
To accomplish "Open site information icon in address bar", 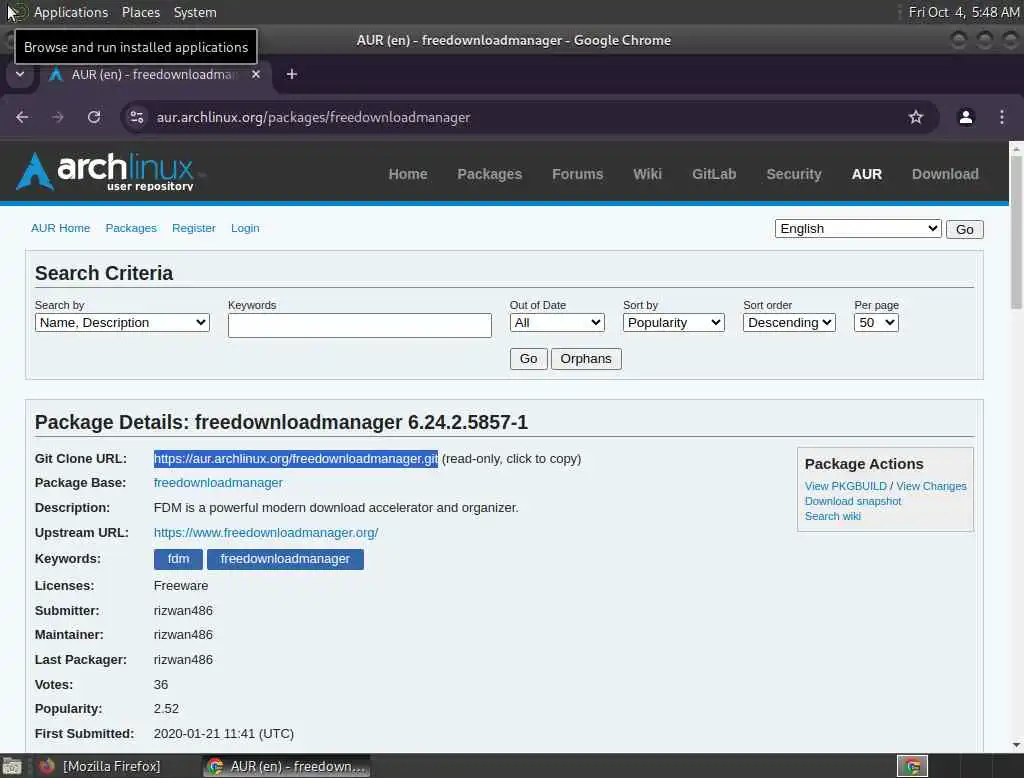I will 136,117.
